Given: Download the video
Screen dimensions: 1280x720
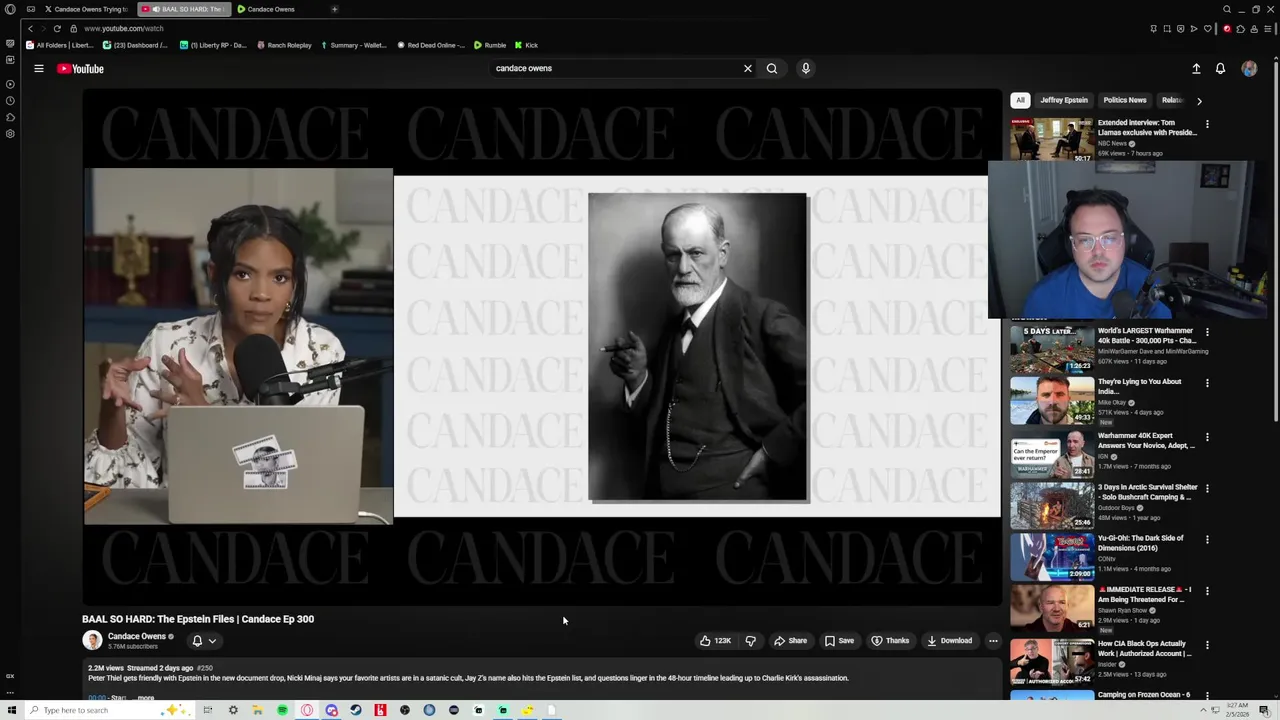Looking at the screenshot, I should [x=949, y=641].
